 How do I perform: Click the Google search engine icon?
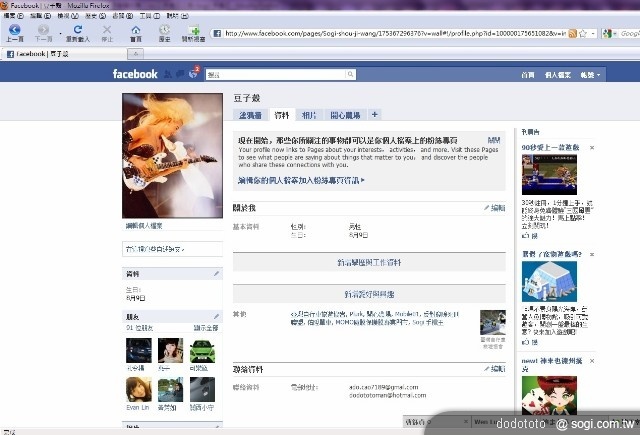(x=607, y=33)
